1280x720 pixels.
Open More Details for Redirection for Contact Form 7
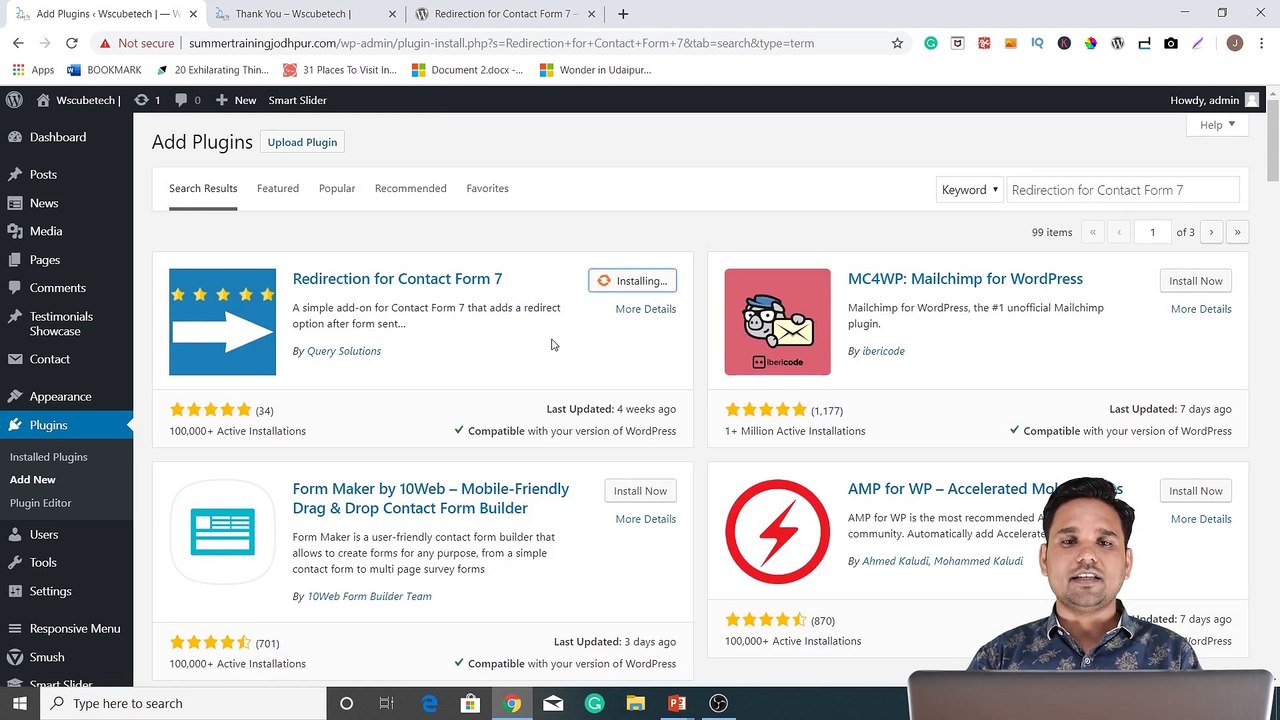coord(646,309)
